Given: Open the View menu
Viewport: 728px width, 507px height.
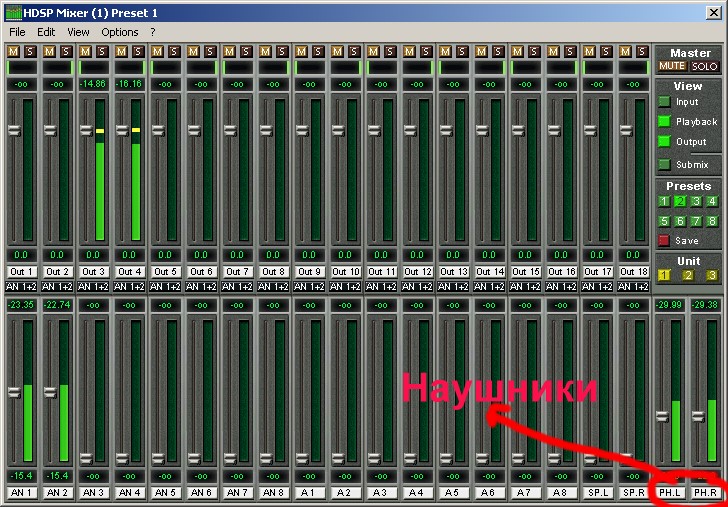Looking at the screenshot, I should point(78,32).
